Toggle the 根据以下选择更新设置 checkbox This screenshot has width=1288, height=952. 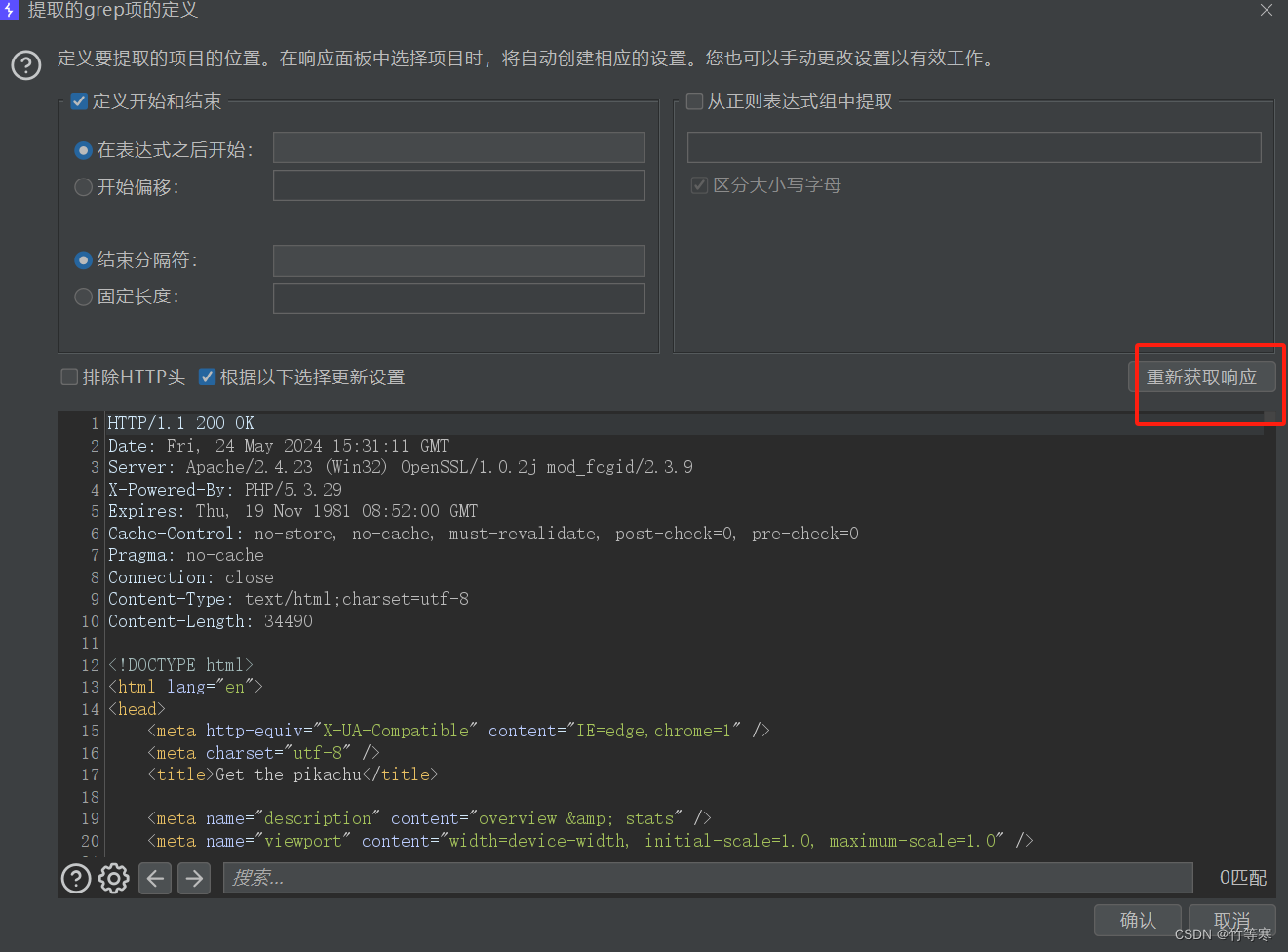[207, 377]
